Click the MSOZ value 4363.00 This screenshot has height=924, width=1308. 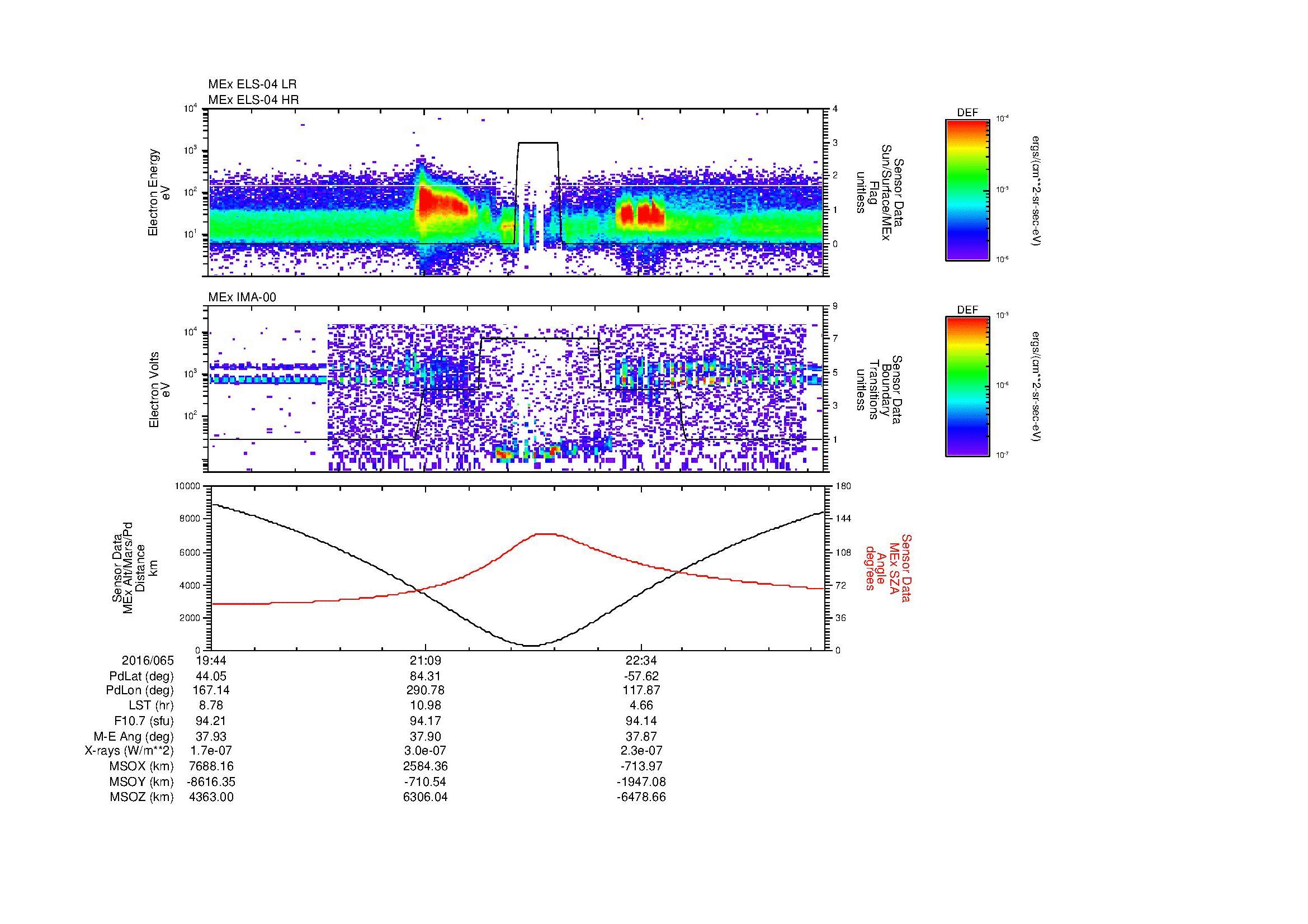pos(211,797)
